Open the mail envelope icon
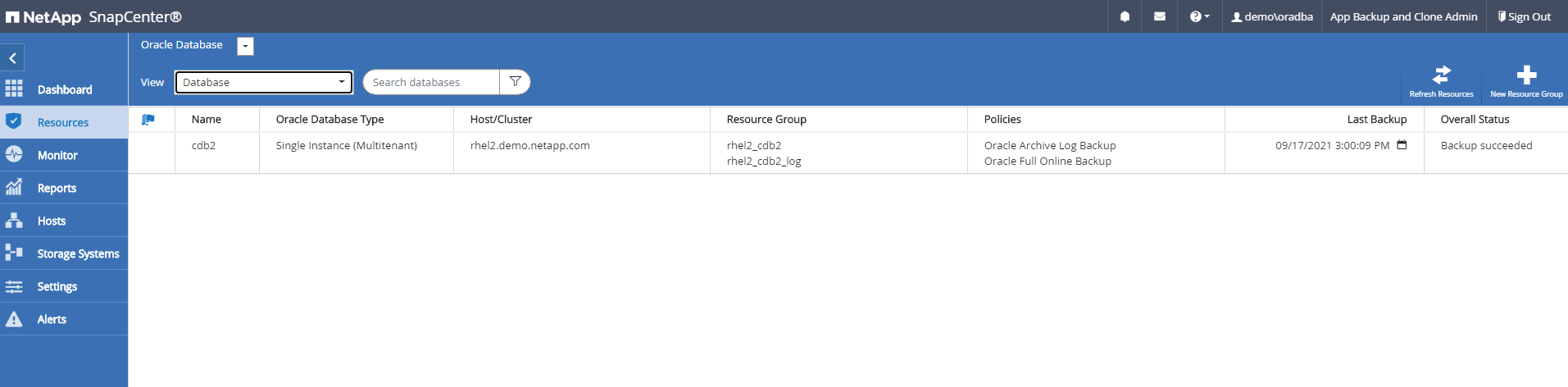1568x387 pixels. coord(1159,16)
